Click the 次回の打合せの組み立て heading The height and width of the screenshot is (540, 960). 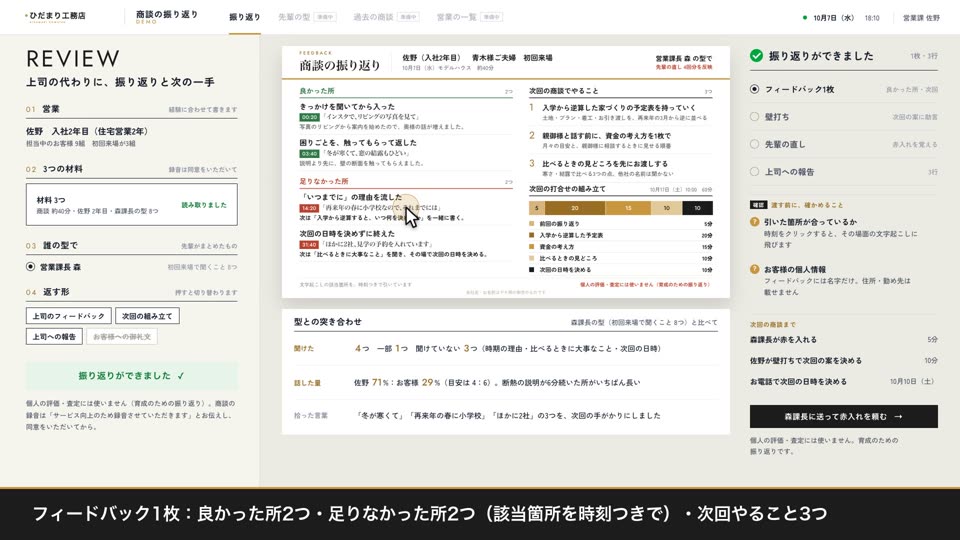pyautogui.click(x=568, y=189)
